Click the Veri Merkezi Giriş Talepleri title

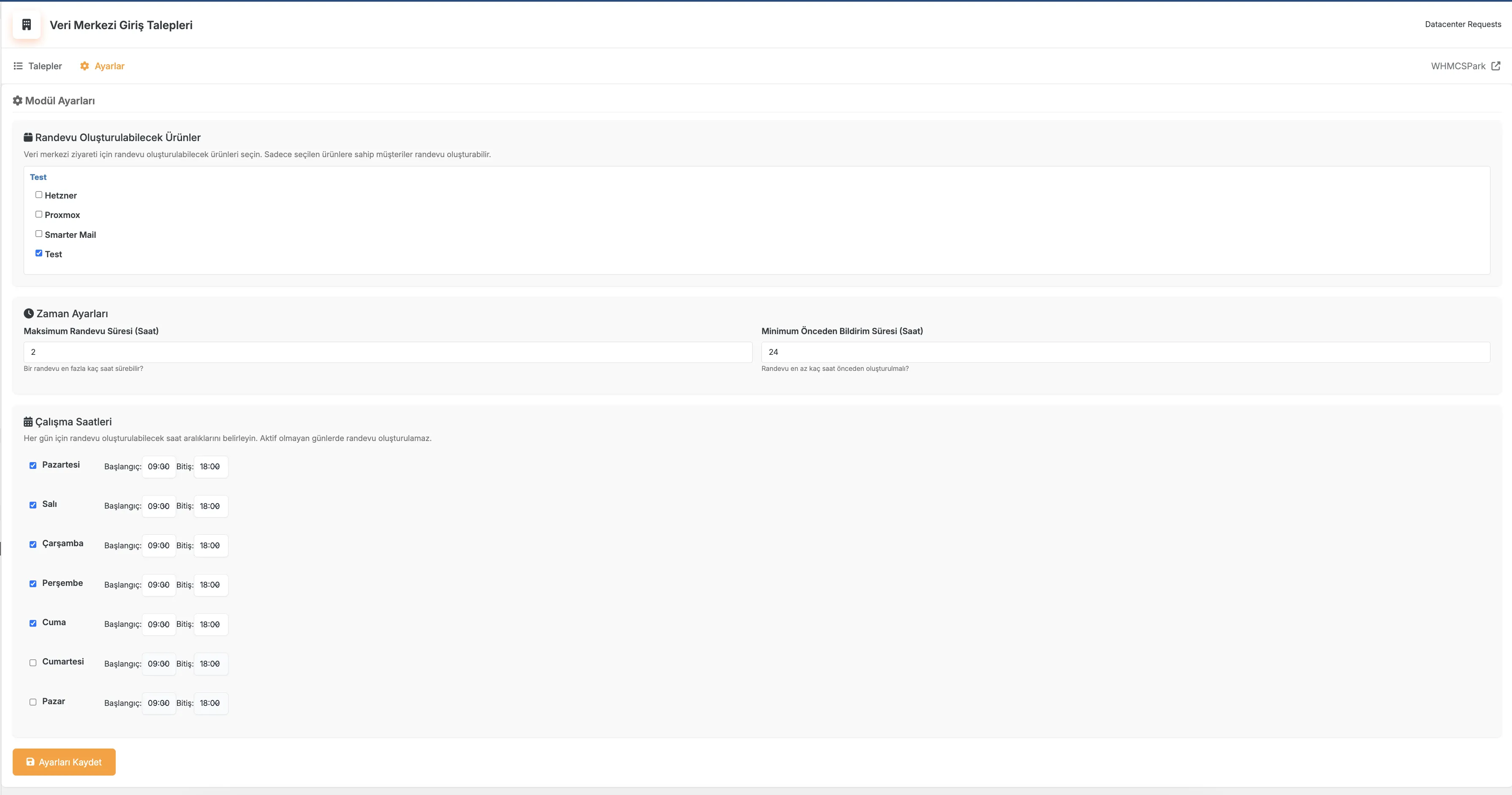pyautogui.click(x=121, y=25)
